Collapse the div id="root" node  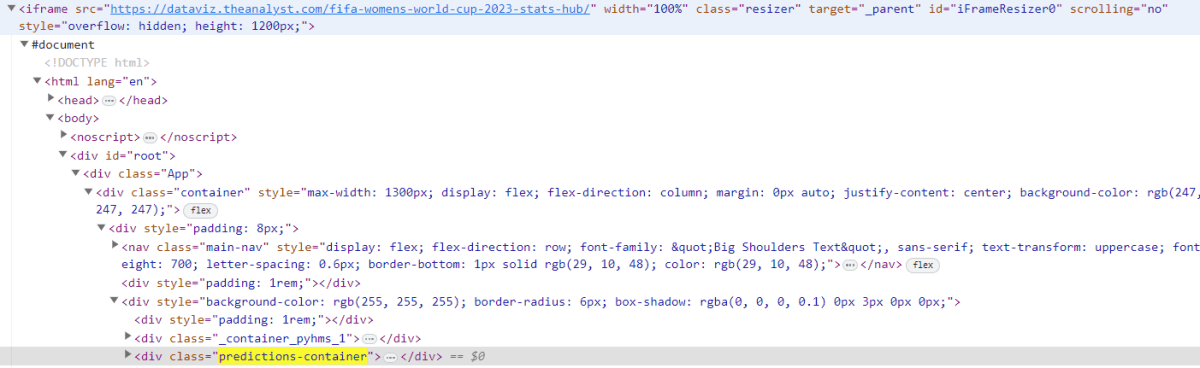point(63,155)
